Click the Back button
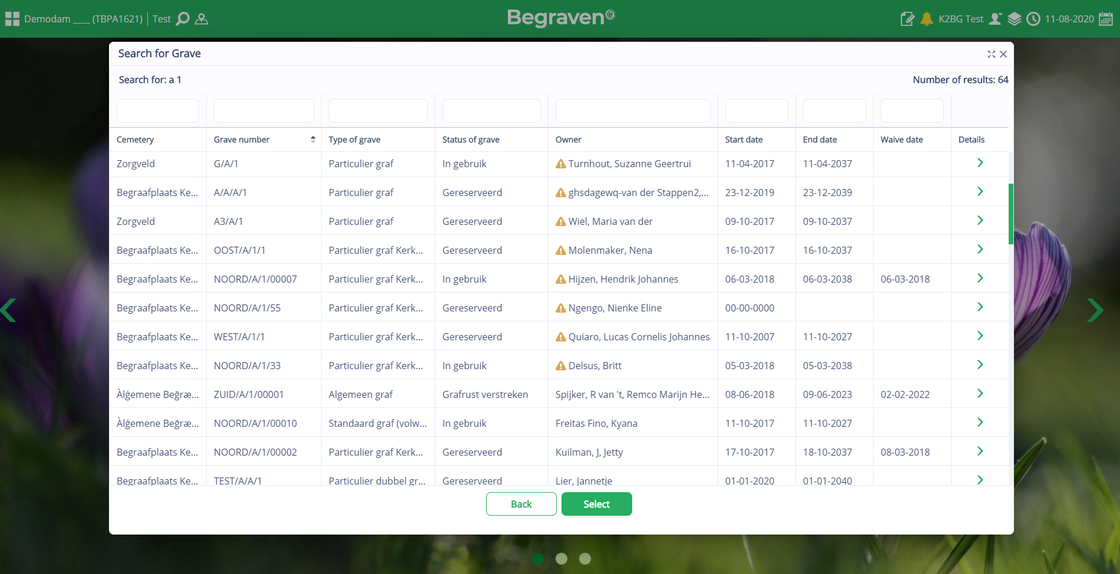Image resolution: width=1120 pixels, height=574 pixels. (x=521, y=504)
